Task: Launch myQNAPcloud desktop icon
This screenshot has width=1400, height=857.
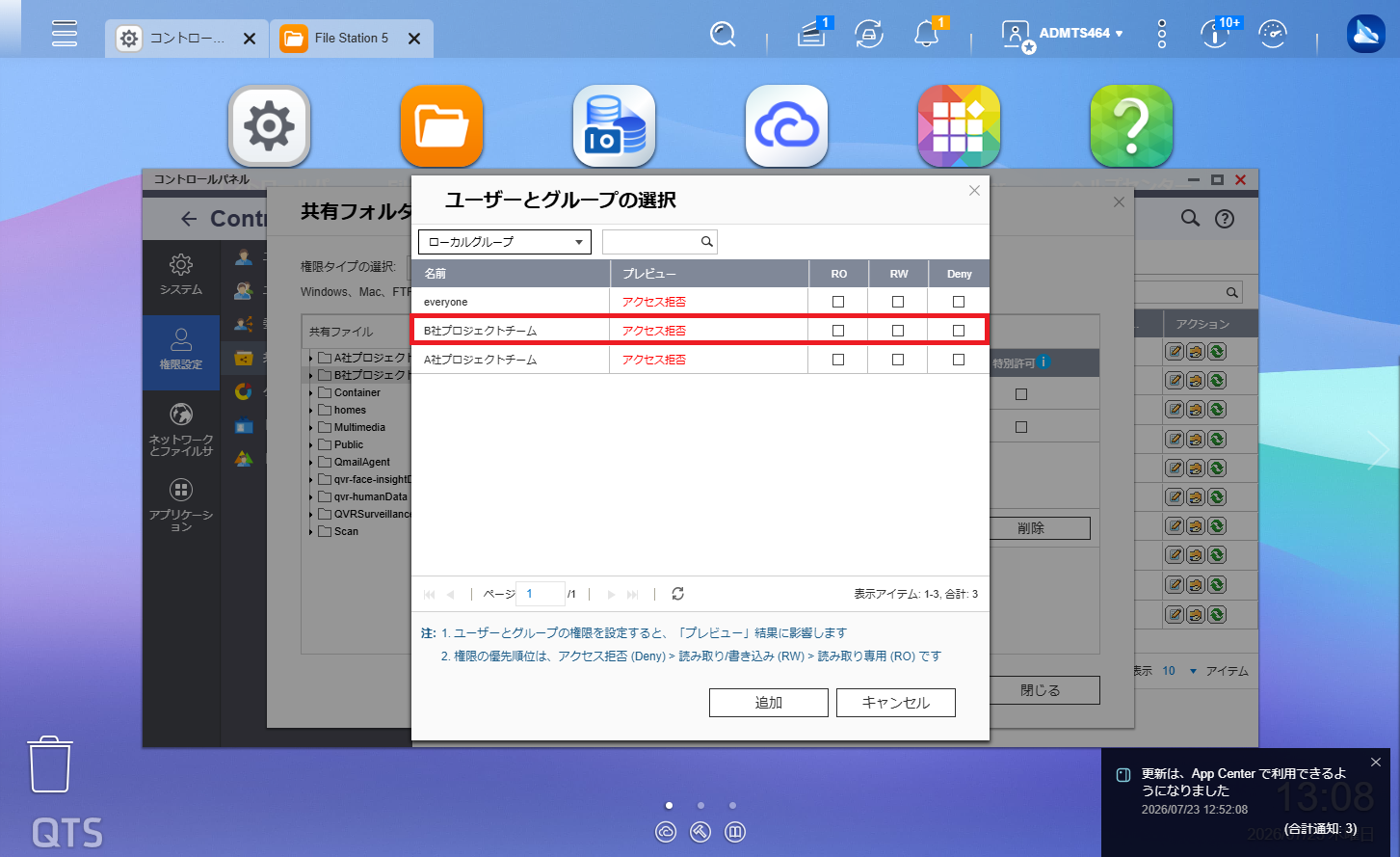Action: click(786, 125)
